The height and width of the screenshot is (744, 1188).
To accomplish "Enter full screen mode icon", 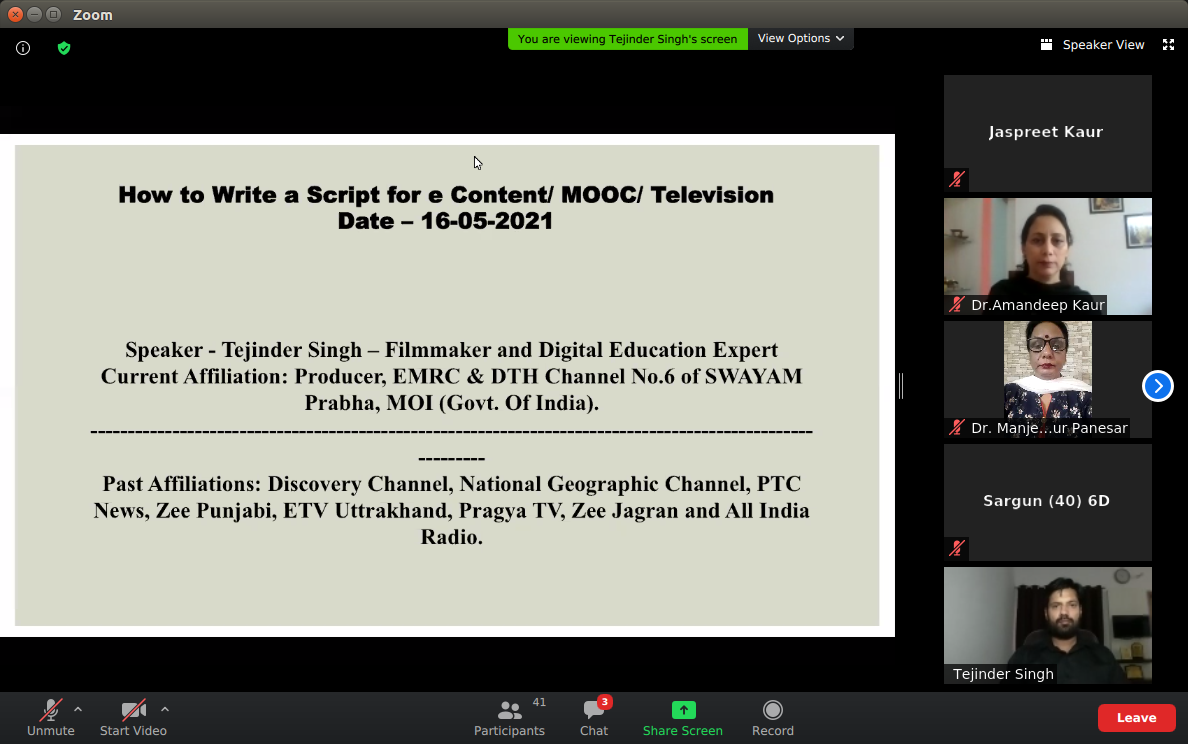I will pos(1168,45).
